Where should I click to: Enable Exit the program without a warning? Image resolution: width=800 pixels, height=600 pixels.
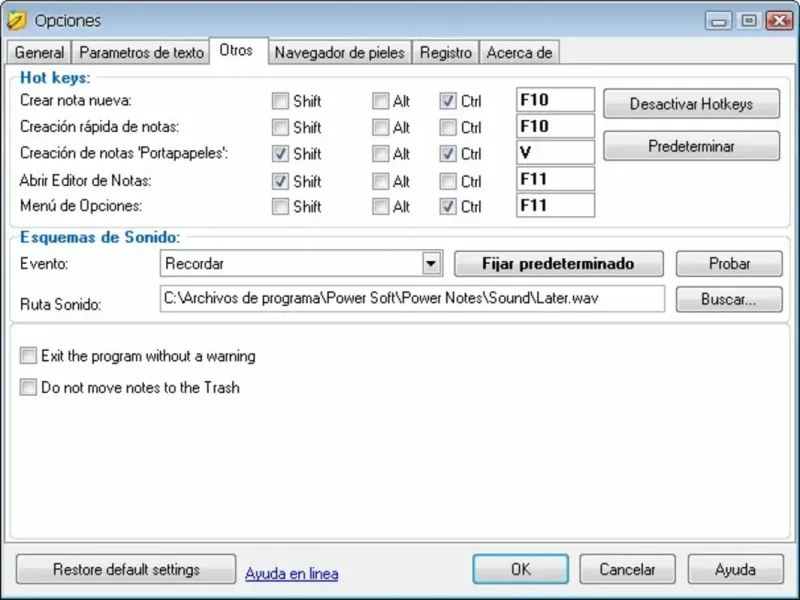[x=28, y=356]
